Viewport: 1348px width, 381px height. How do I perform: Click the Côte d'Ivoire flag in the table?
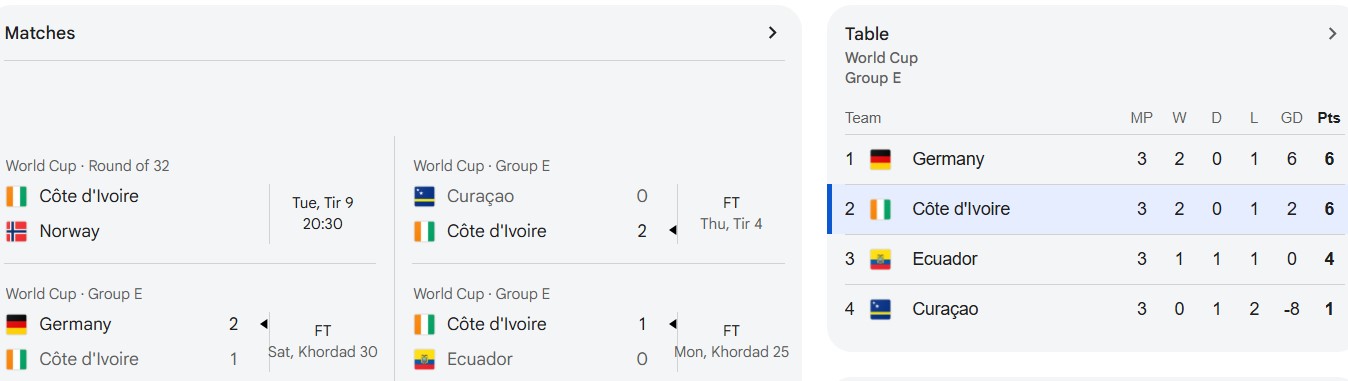coord(880,209)
